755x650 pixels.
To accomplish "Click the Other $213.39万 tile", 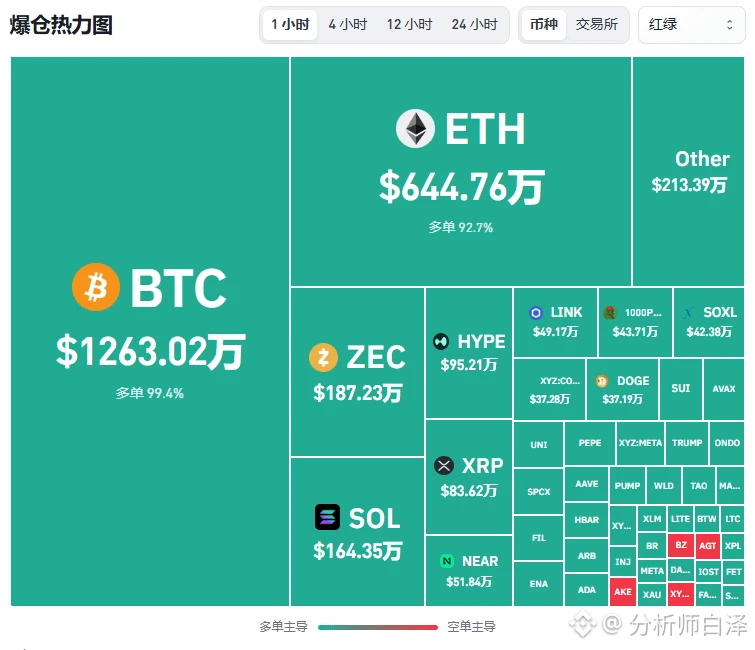I will (688, 171).
